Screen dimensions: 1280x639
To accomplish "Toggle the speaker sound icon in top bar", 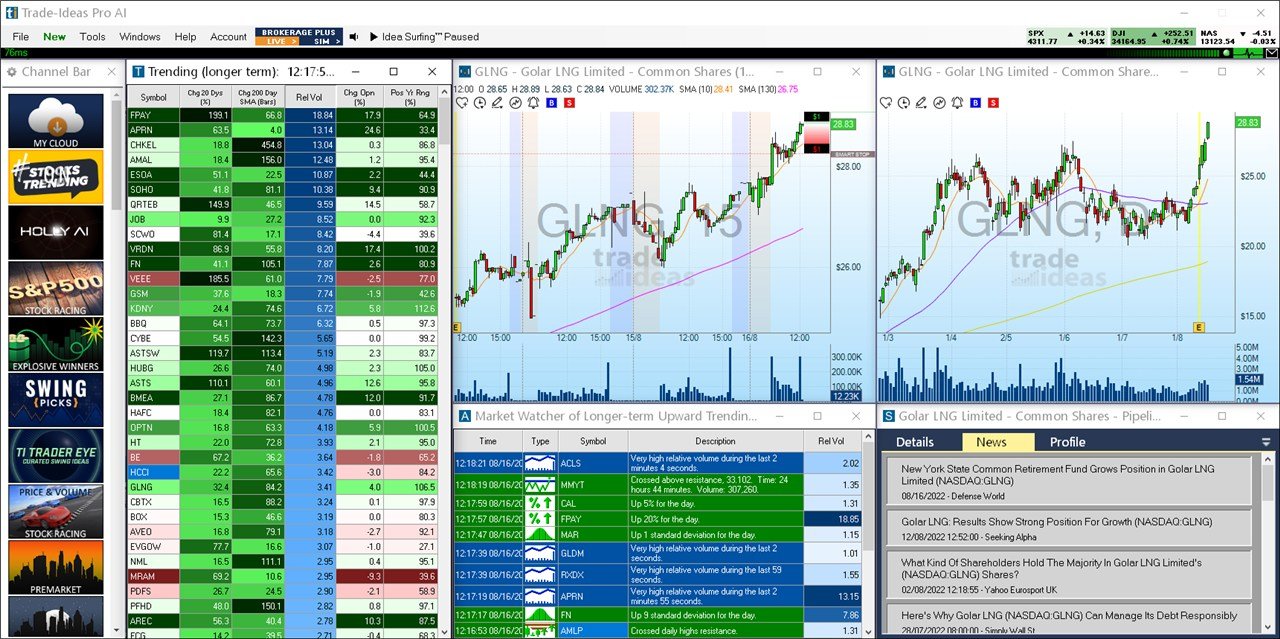I will click(353, 37).
